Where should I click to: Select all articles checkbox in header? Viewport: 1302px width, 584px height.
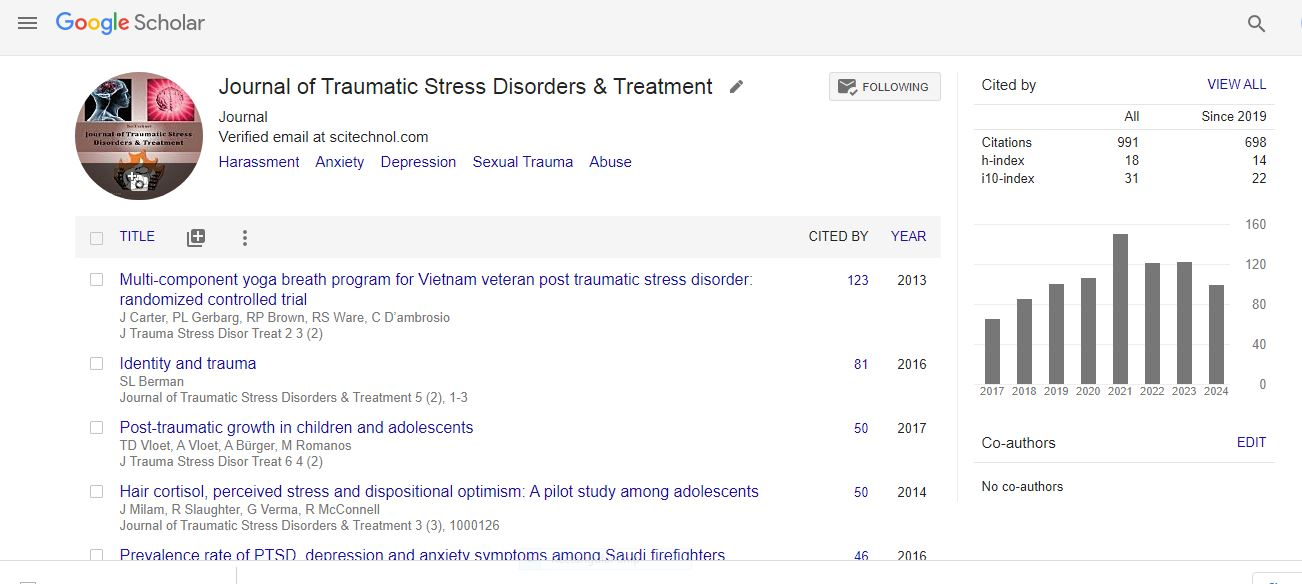pos(97,238)
